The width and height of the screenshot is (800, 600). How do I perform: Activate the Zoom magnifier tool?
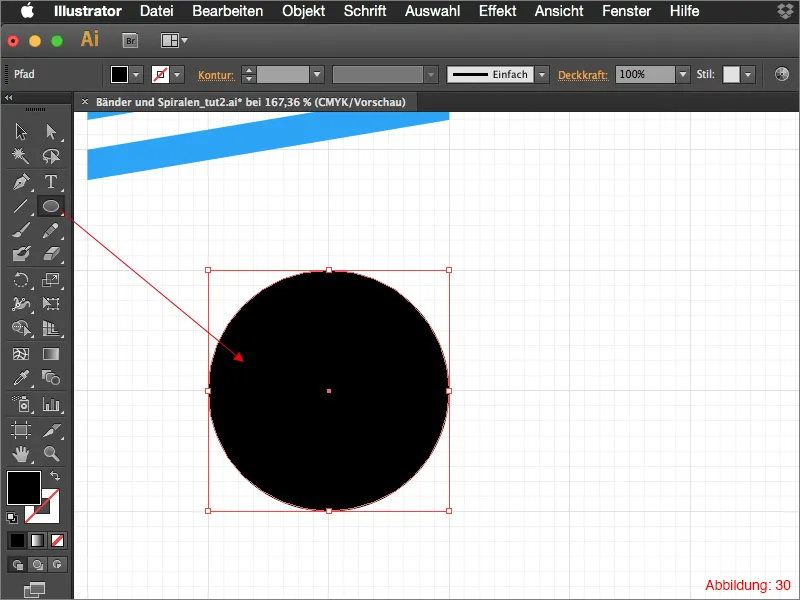(51, 454)
